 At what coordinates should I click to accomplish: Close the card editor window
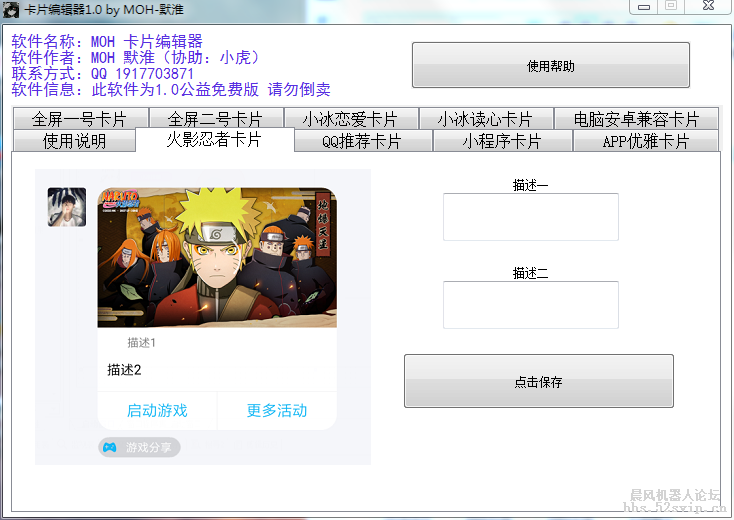(708, 6)
